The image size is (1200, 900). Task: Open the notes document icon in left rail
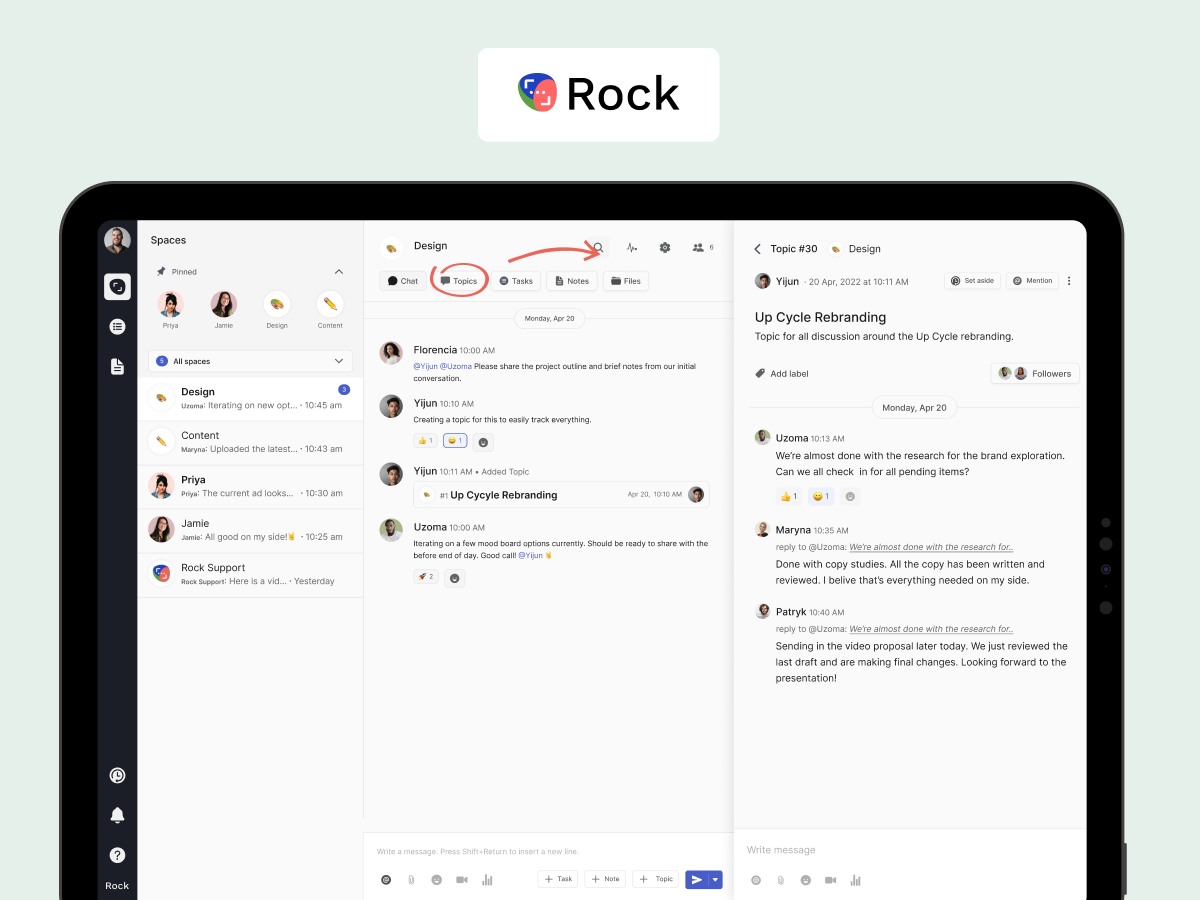tap(117, 366)
